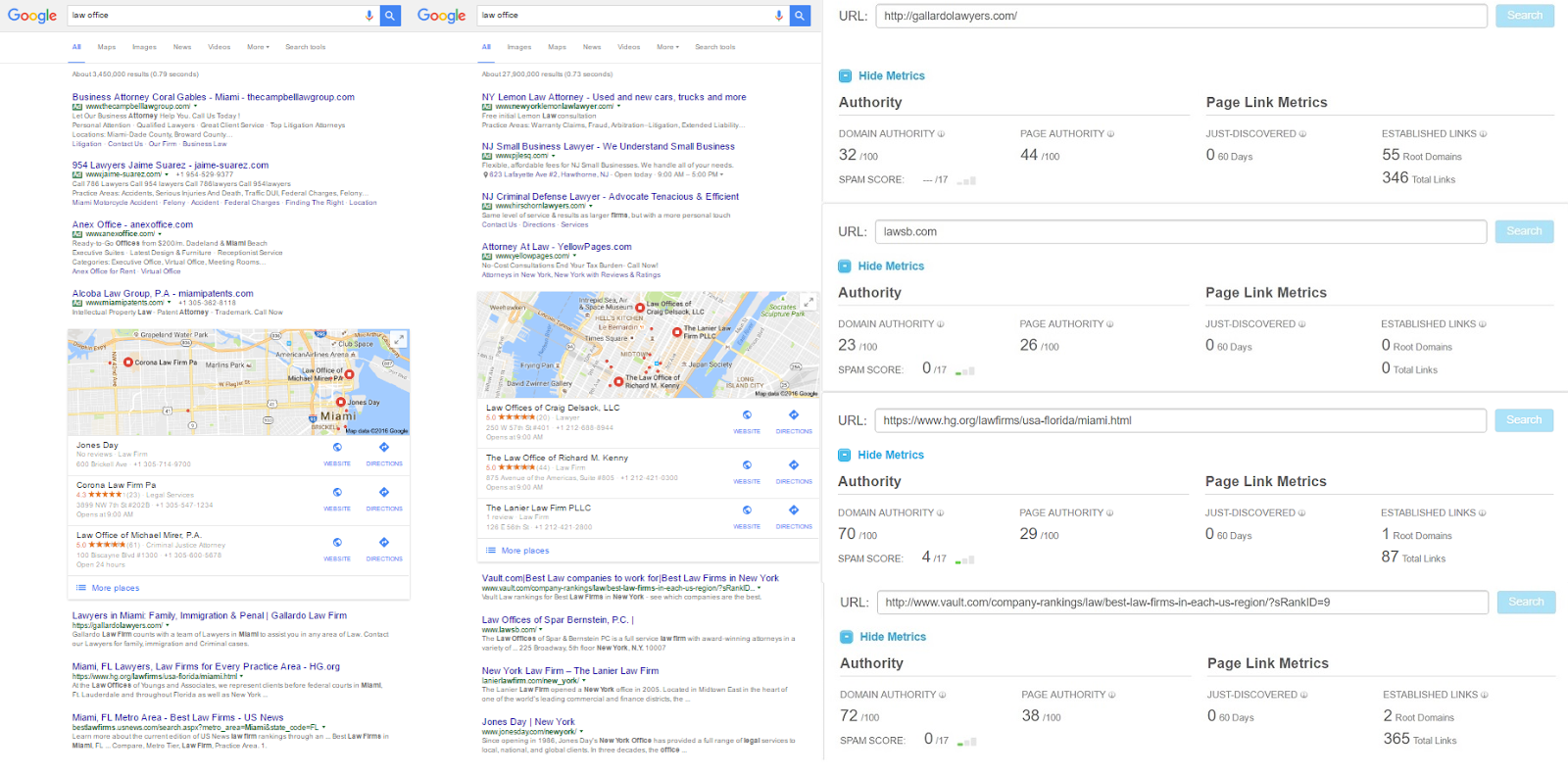Open website icon for Law Offices of Craig Delsack
The width and height of the screenshot is (1568, 776).
point(747,415)
